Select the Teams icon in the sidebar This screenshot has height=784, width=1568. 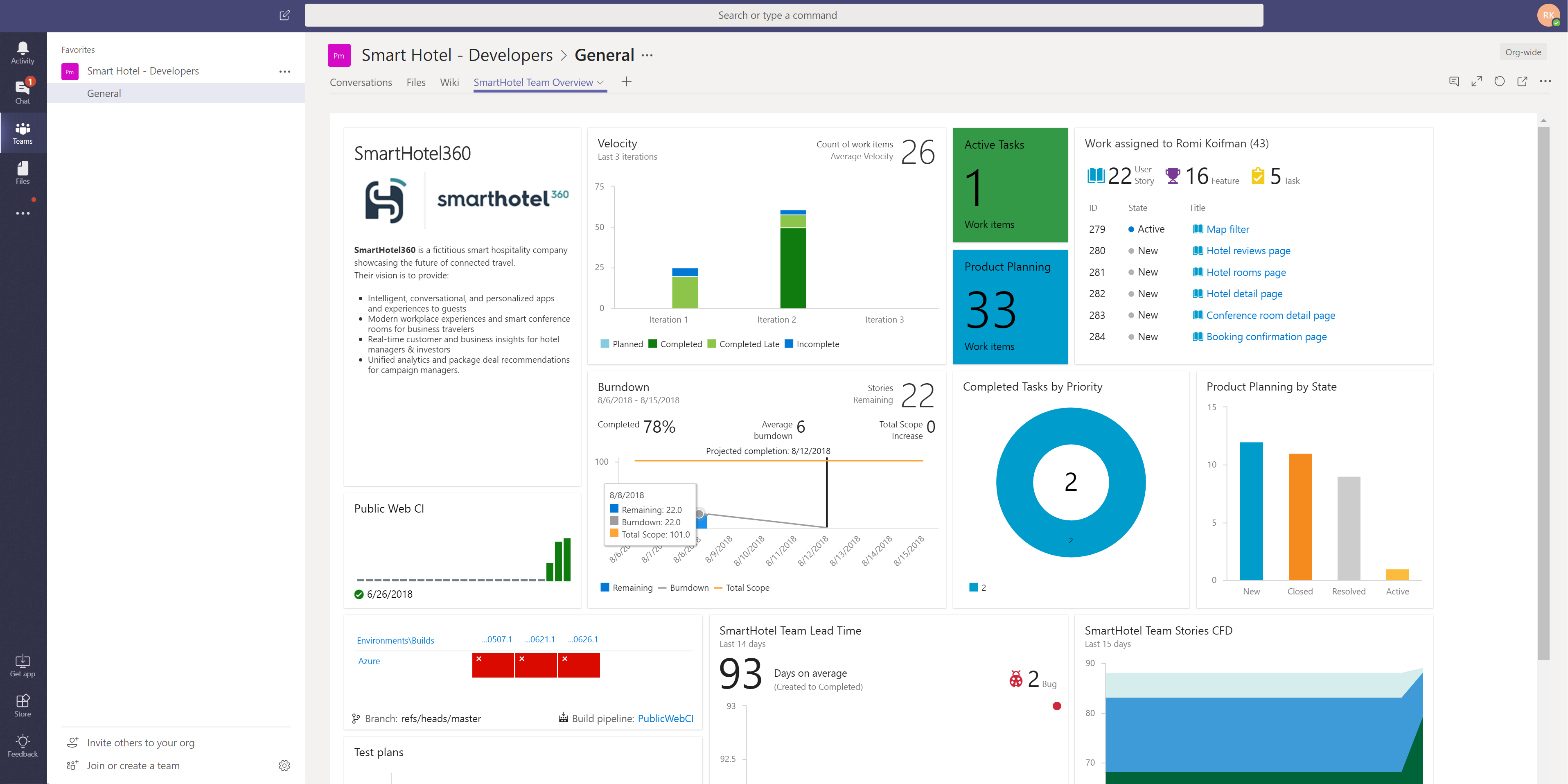point(23,133)
